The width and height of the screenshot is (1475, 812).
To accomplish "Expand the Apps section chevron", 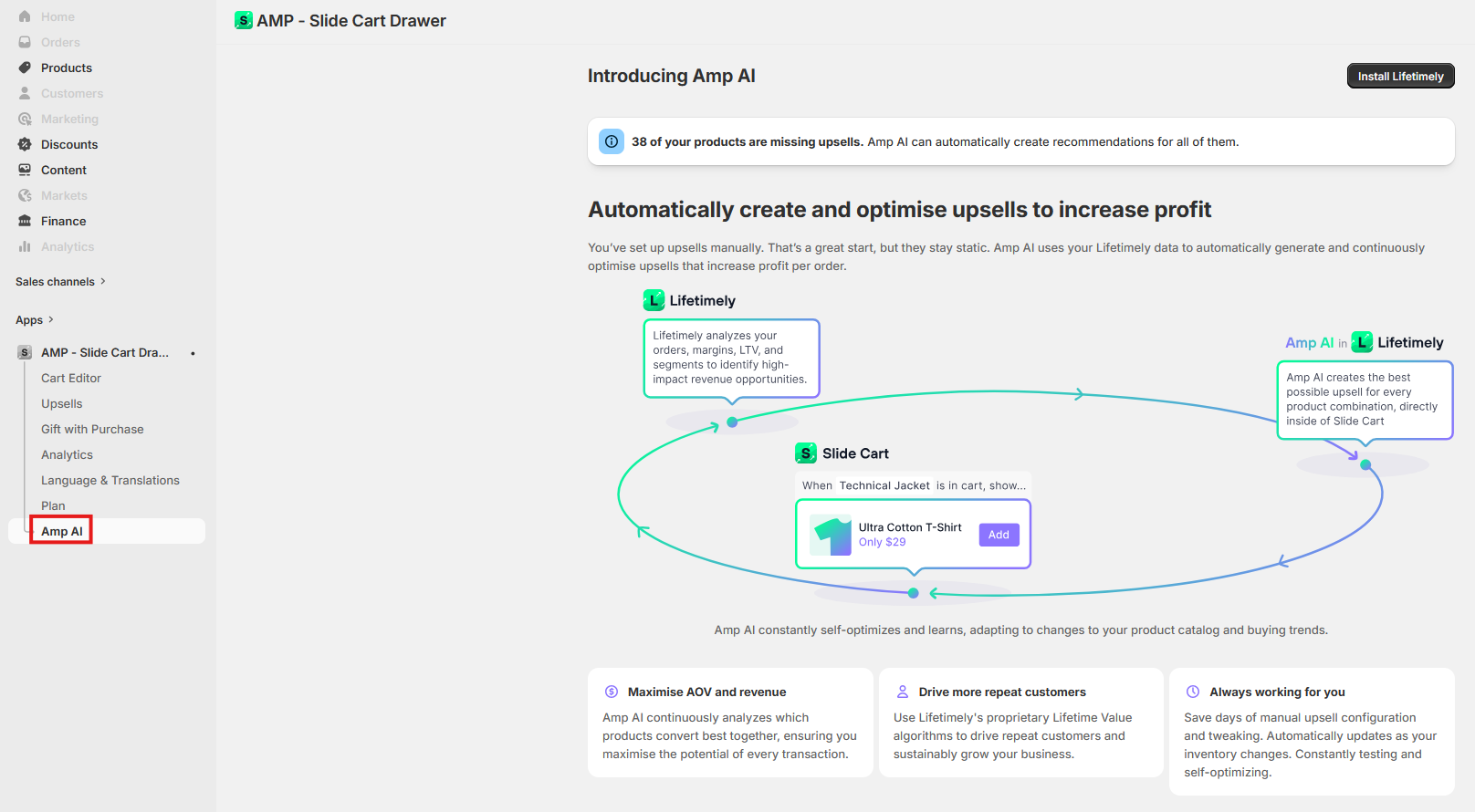I will point(51,319).
